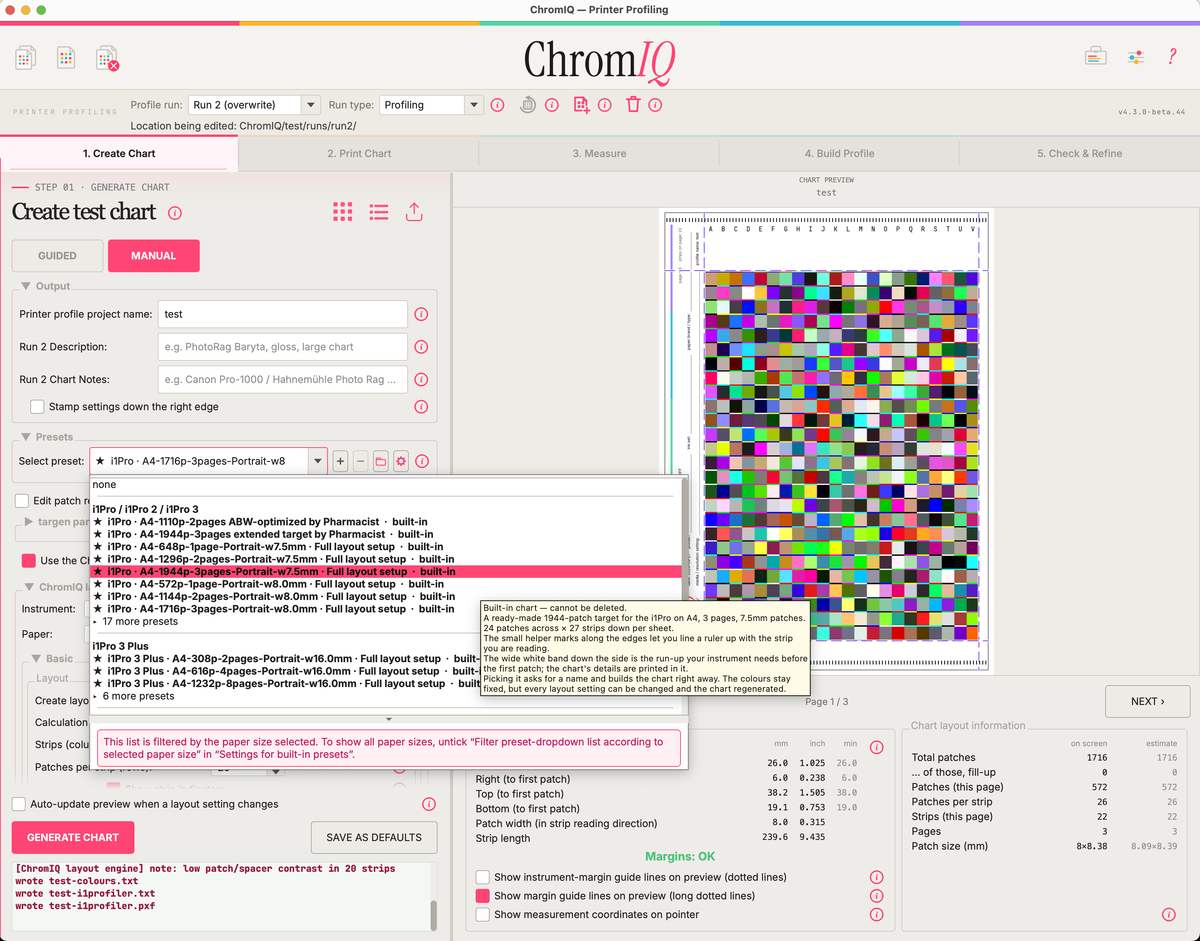The image size is (1200, 941).
Task: Click the remove preset minus button
Action: tap(360, 461)
